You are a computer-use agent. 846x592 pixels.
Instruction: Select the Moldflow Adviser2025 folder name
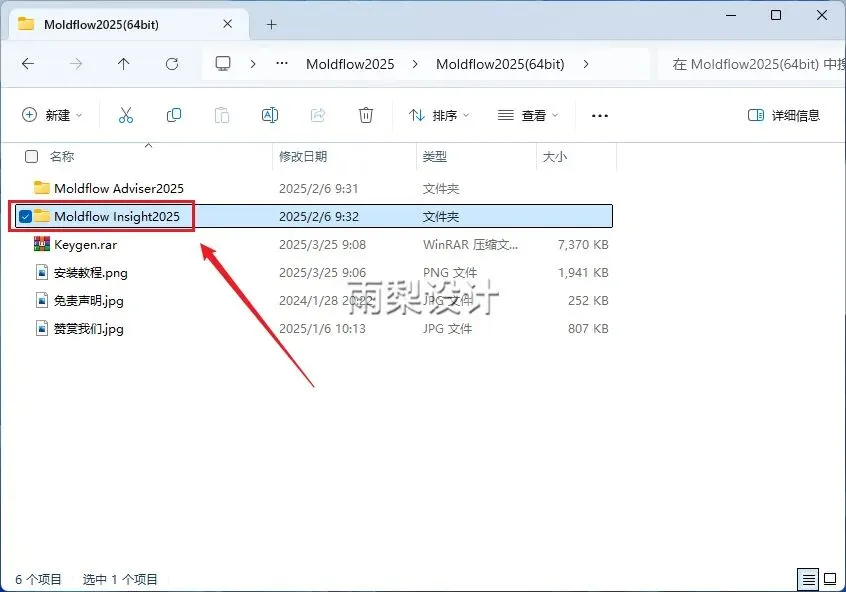click(x=119, y=188)
